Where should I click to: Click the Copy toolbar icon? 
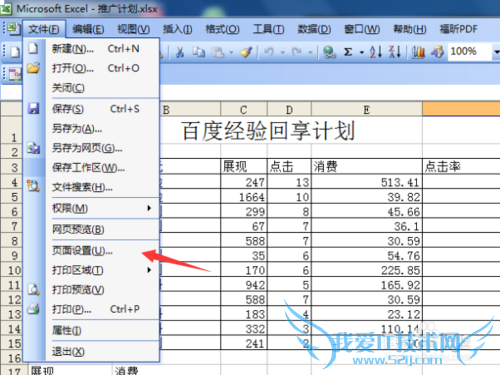199,52
